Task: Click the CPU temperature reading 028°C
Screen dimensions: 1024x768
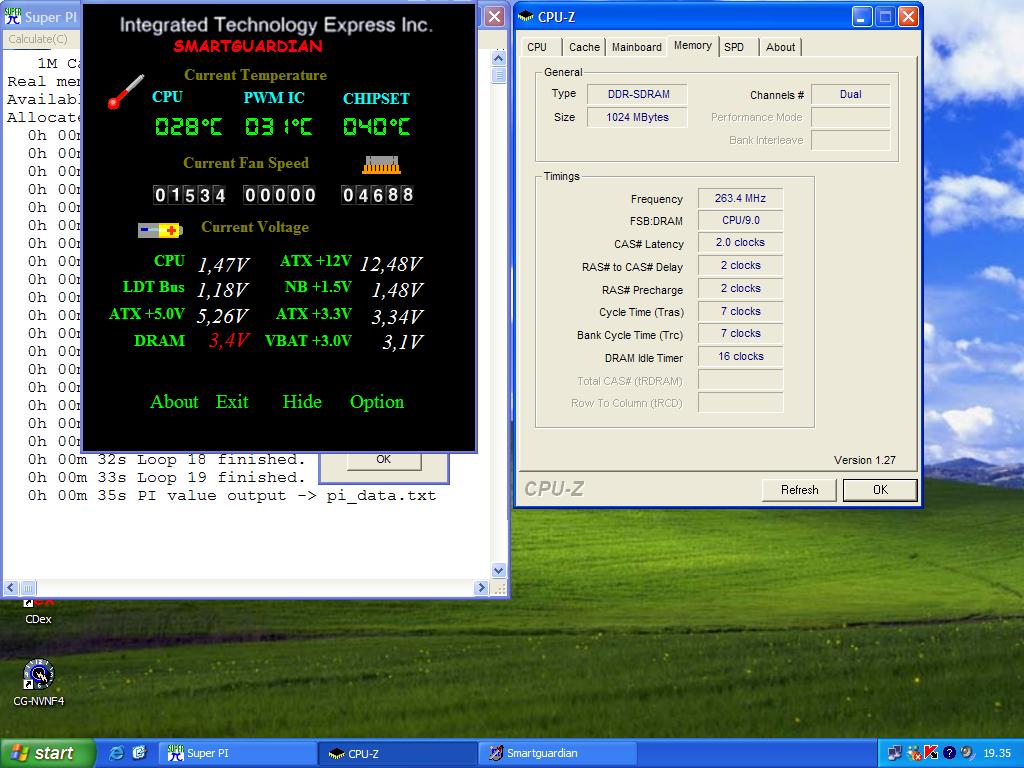Action: pyautogui.click(x=189, y=126)
